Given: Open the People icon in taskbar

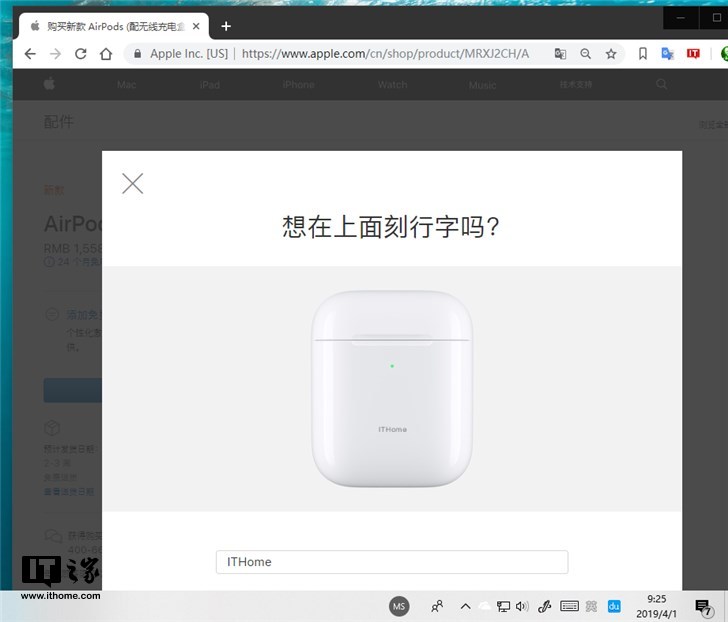Looking at the screenshot, I should click(x=437, y=606).
